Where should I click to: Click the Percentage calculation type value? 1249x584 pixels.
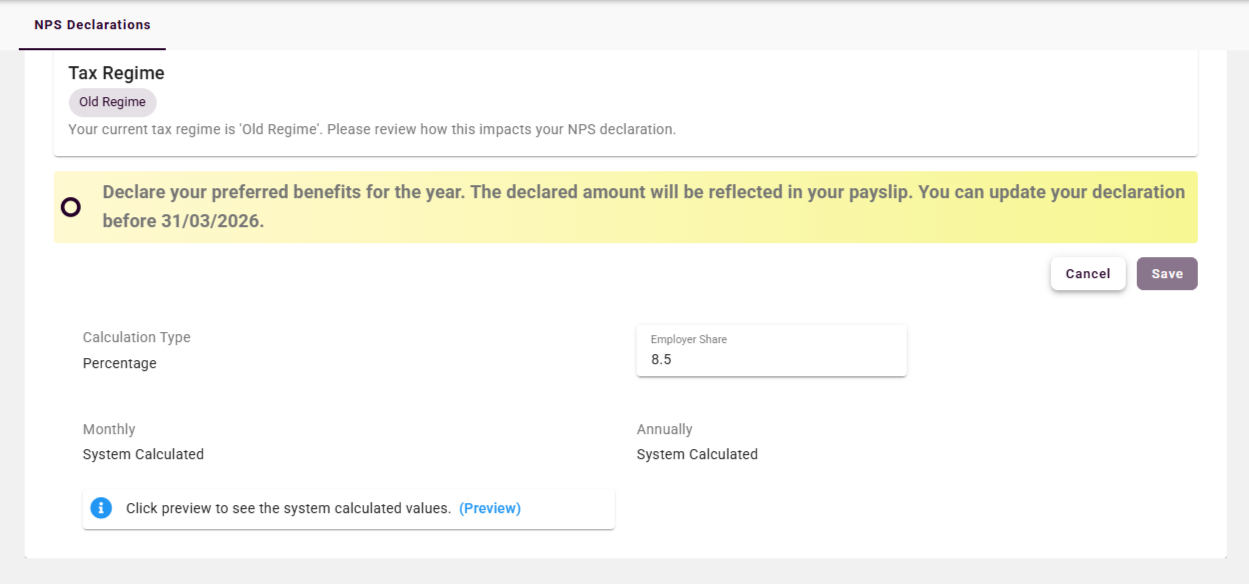[119, 363]
